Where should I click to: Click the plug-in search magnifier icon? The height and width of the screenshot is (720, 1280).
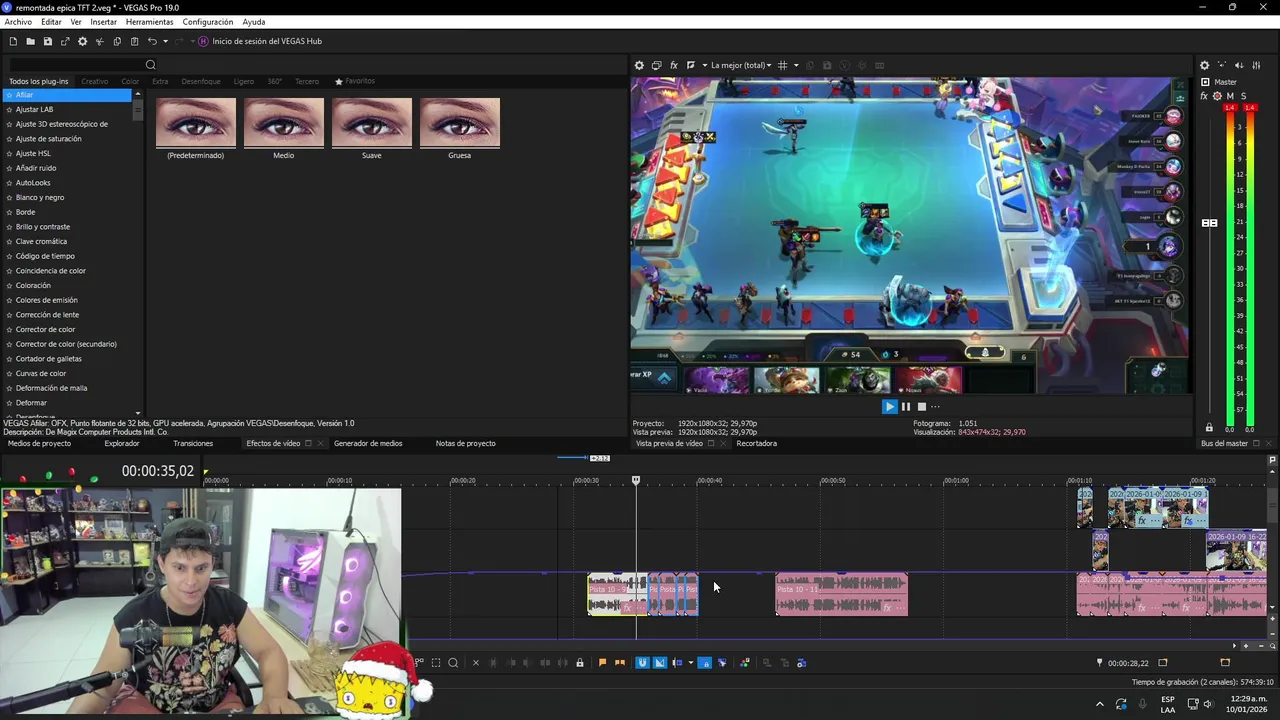coord(151,65)
